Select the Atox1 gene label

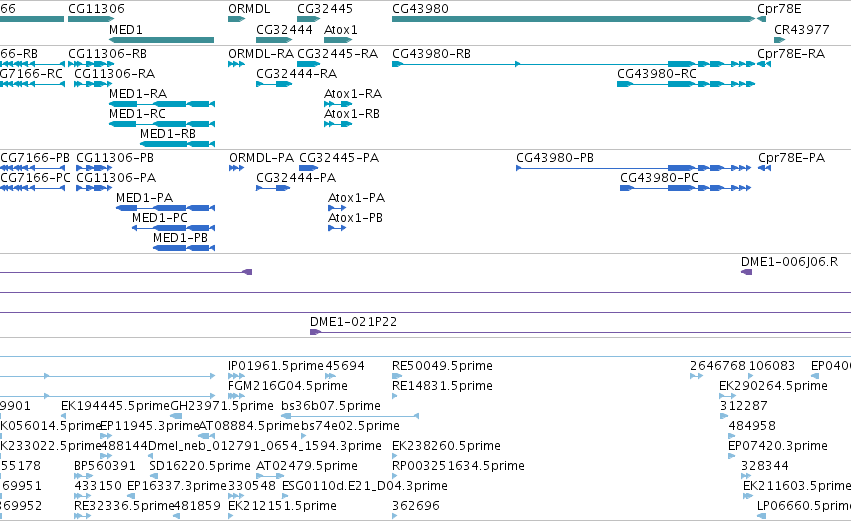341,29
